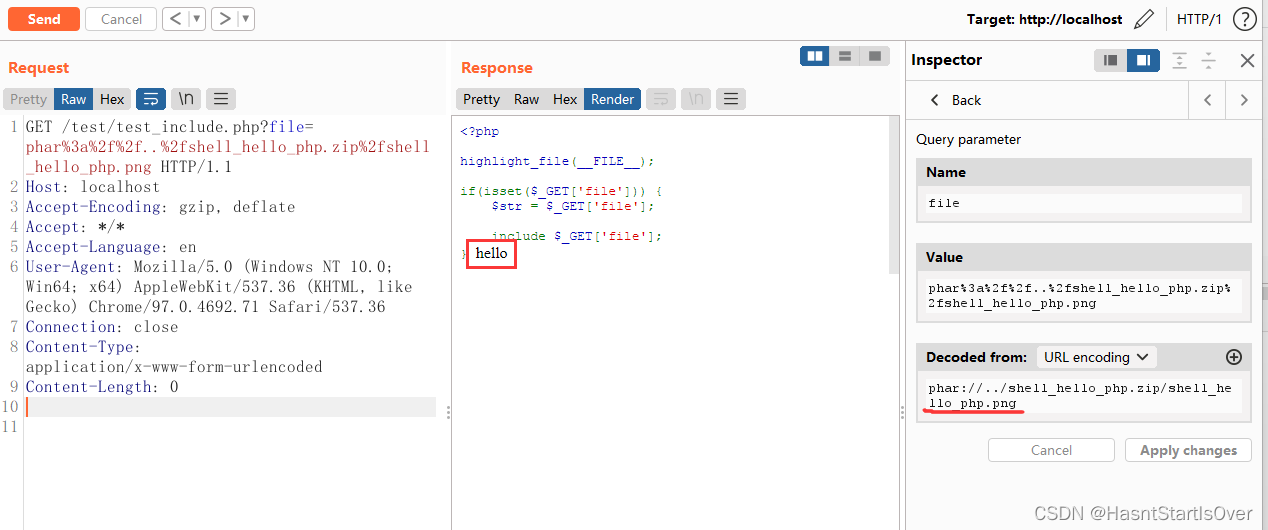Click the decoded phar:// text field
This screenshot has width=1268, height=530.
[1084, 396]
